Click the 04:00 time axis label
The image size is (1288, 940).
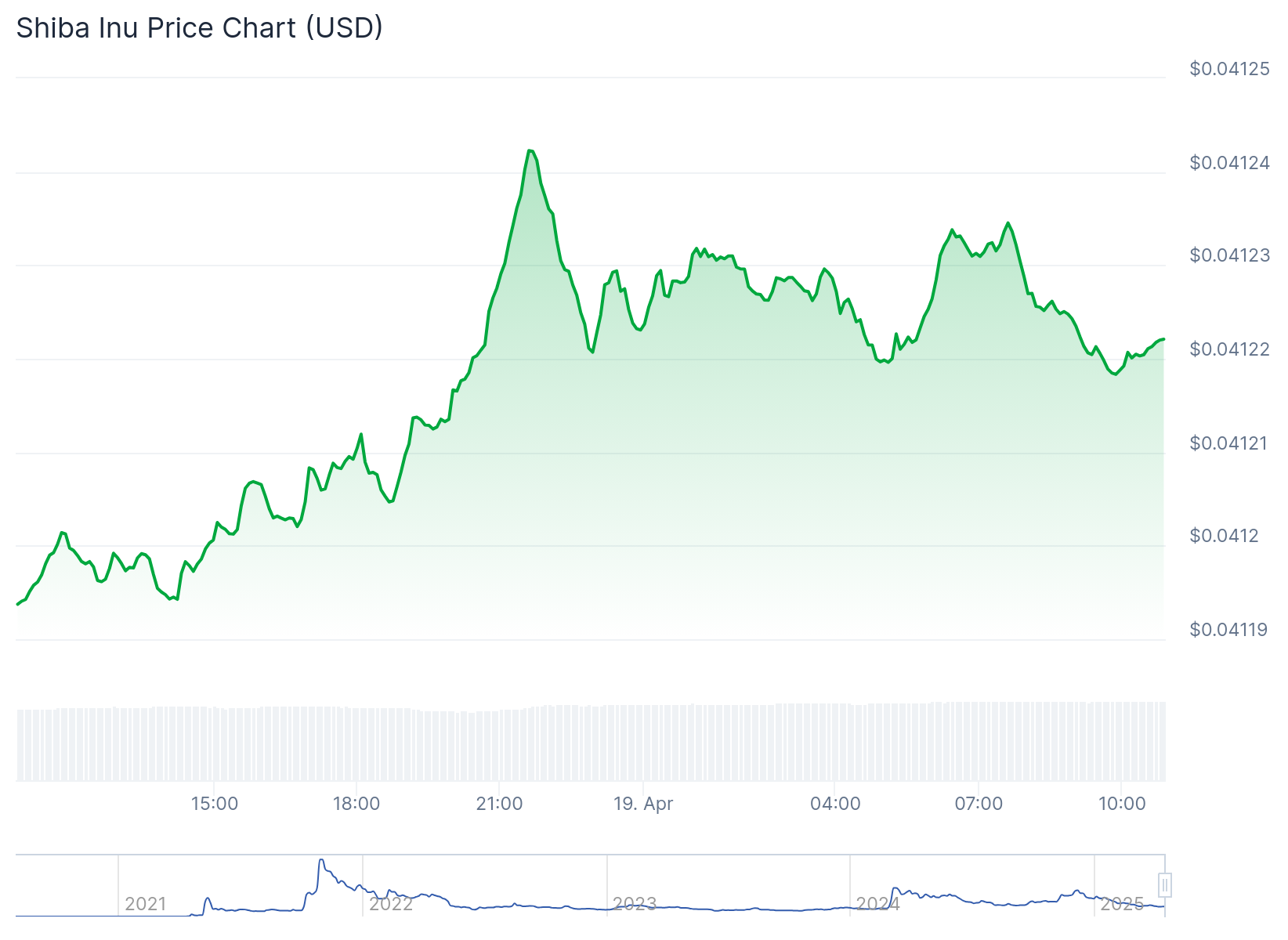pos(835,804)
